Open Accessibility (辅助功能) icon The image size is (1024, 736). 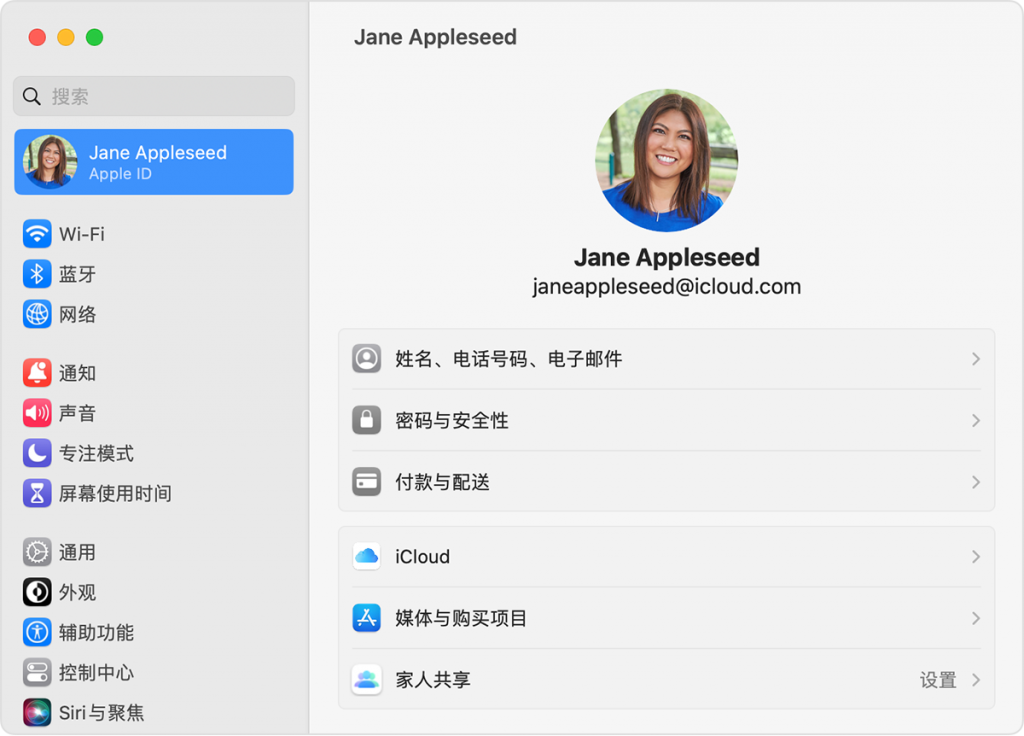coord(37,633)
